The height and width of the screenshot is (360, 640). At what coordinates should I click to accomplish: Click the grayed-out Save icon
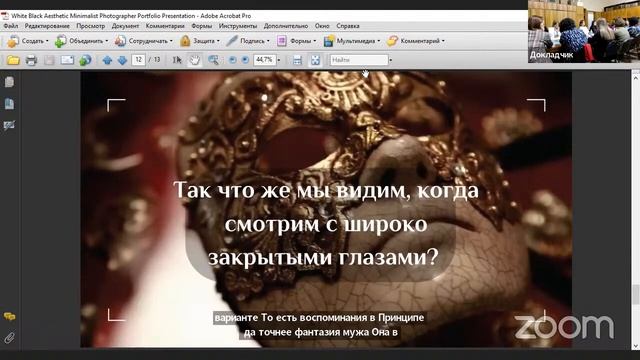49,60
